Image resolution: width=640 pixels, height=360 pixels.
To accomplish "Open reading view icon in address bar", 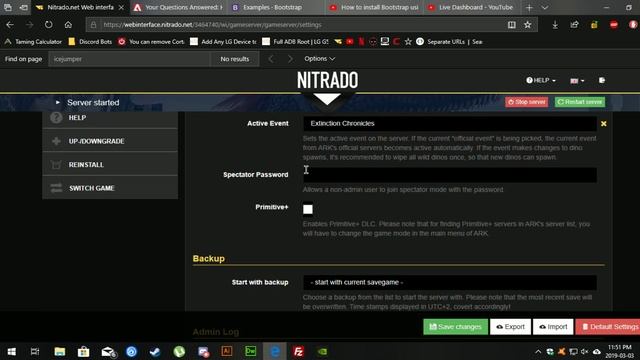I will [x=511, y=25].
